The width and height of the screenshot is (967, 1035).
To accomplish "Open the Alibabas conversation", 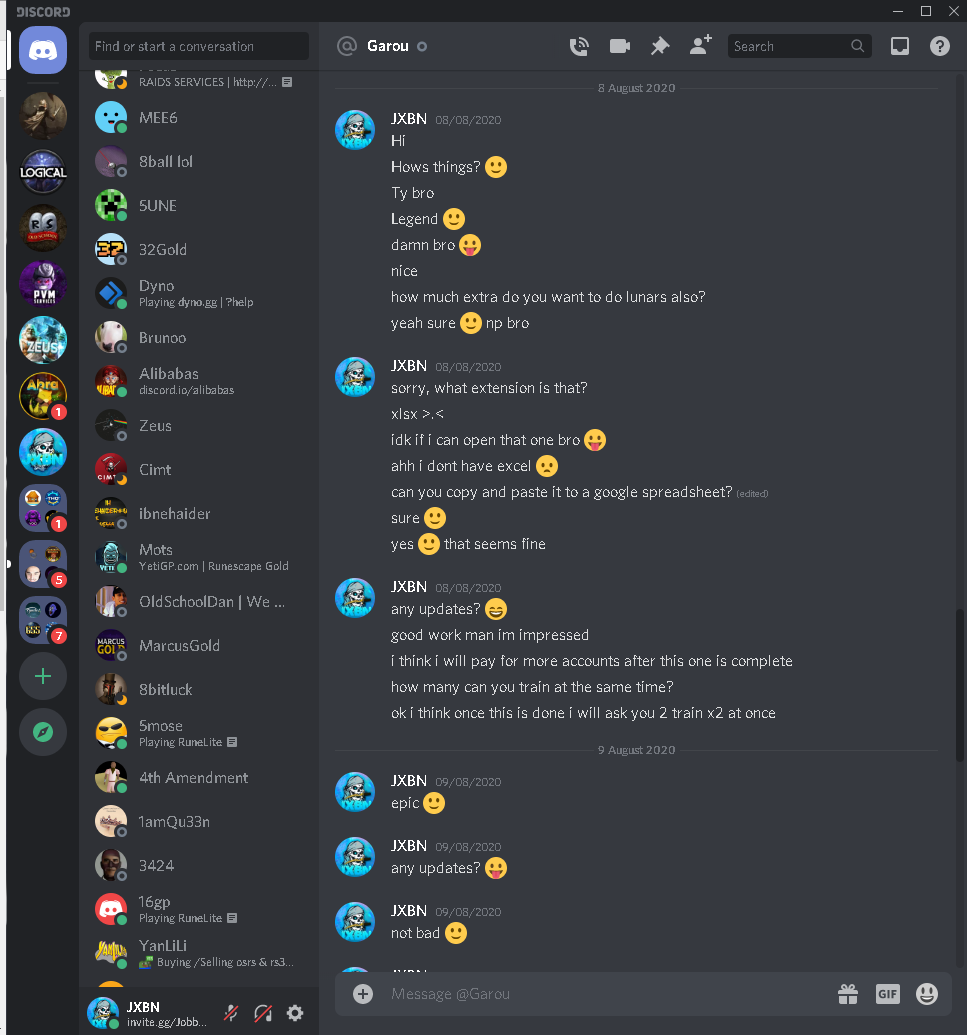I will click(x=199, y=381).
